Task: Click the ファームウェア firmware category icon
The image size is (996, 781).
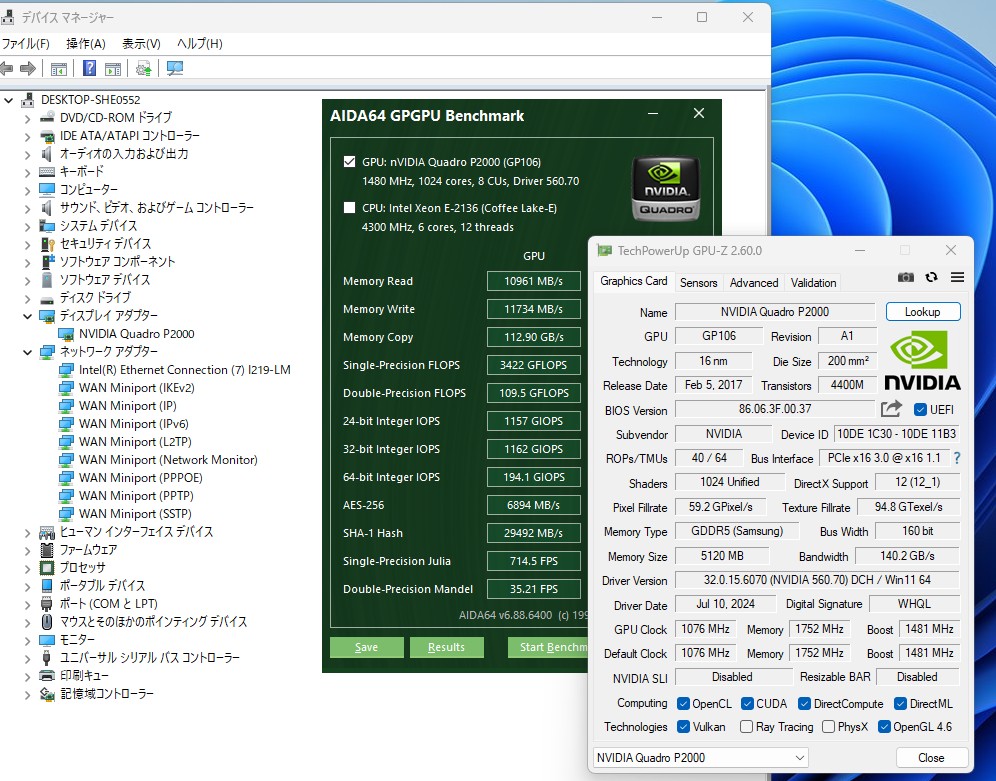Action: 47,550
